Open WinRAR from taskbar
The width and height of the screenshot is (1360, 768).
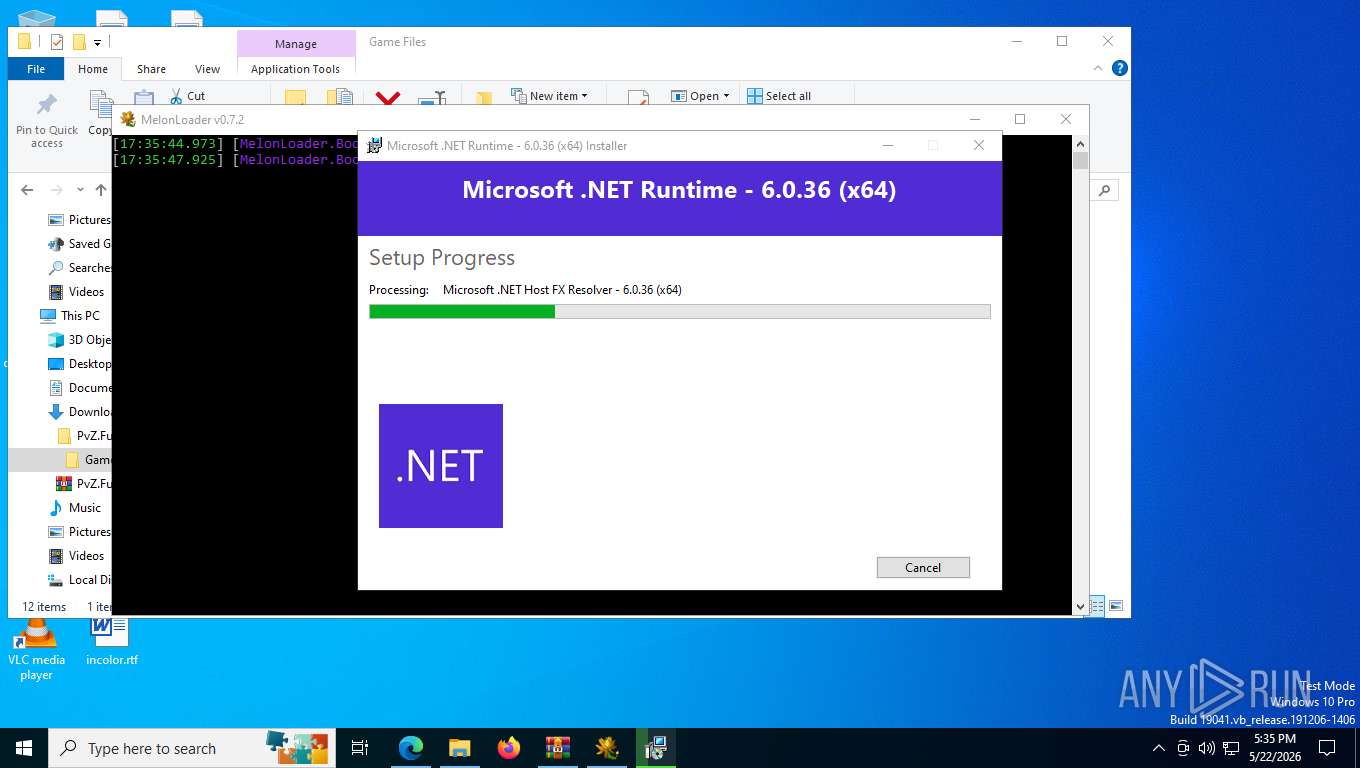[x=558, y=748]
